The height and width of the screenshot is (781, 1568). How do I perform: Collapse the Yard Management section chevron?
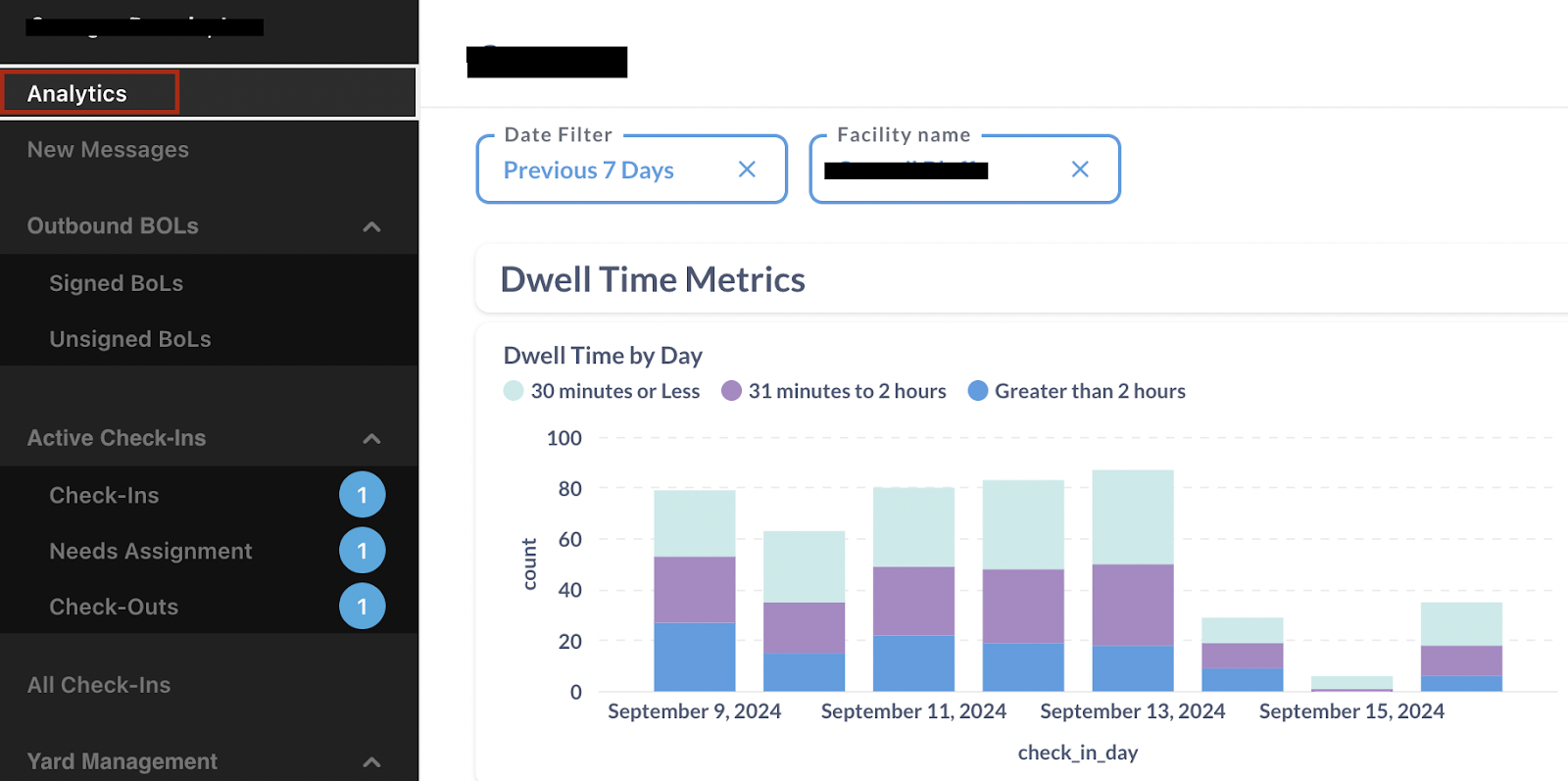coord(371,761)
